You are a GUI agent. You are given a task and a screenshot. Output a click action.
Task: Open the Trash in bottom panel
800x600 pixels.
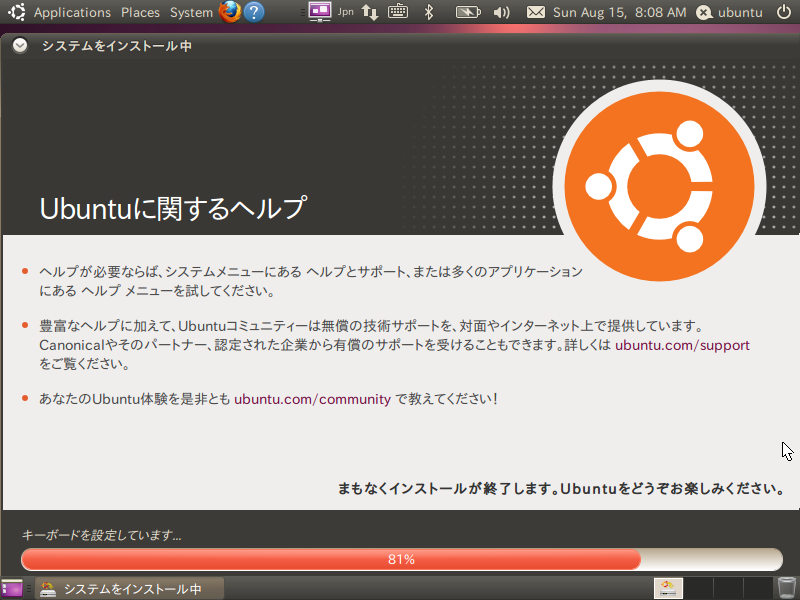click(786, 589)
